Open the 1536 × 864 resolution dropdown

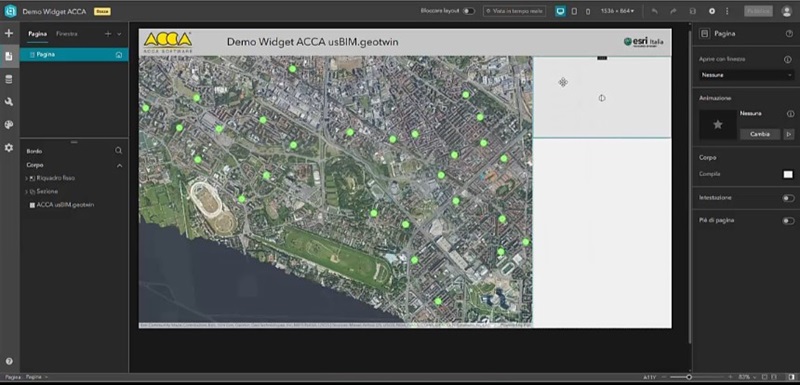pyautogui.click(x=617, y=11)
